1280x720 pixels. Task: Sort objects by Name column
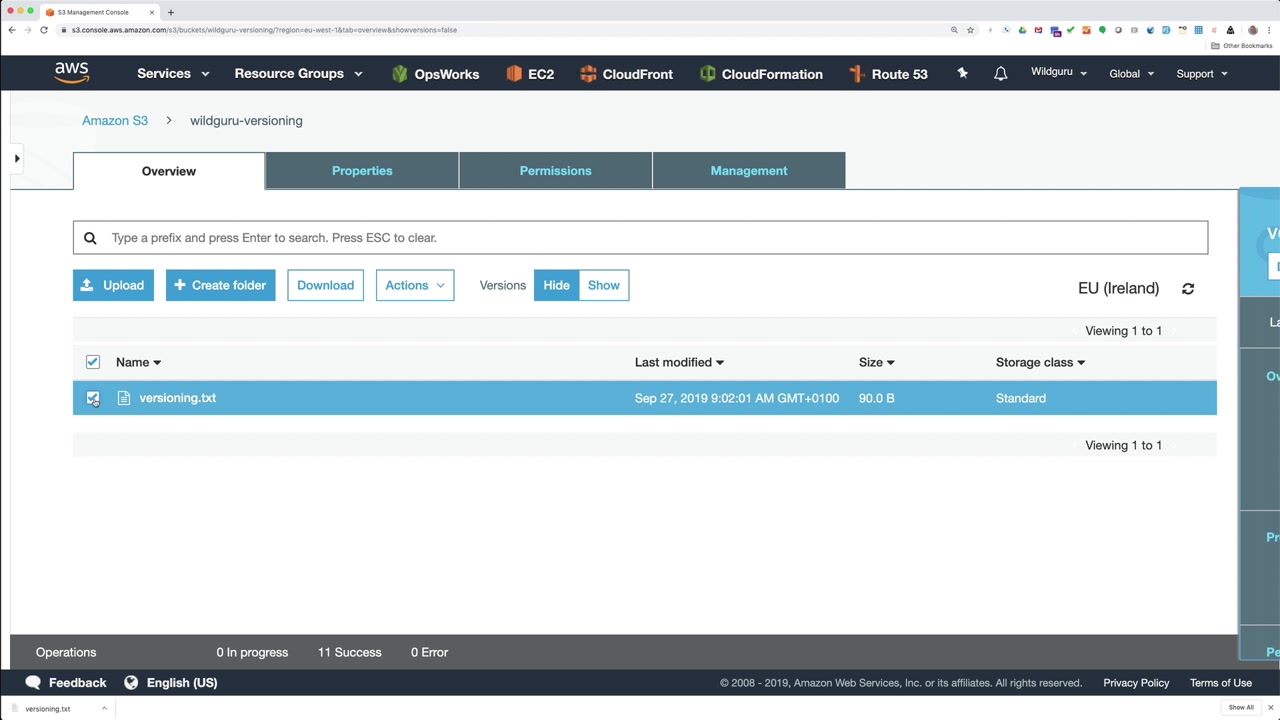pyautogui.click(x=138, y=362)
